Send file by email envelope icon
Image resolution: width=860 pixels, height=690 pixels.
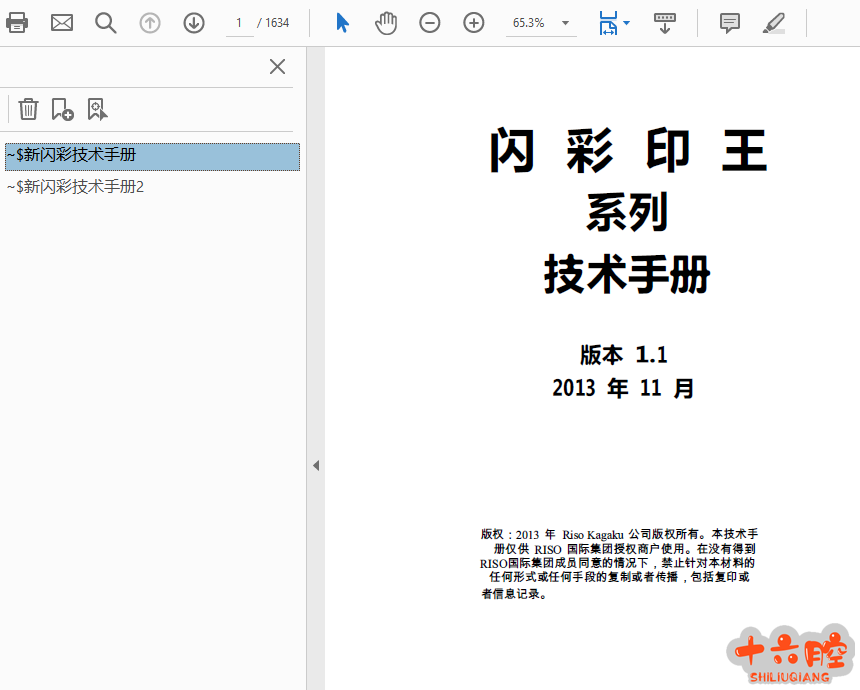[x=62, y=22]
